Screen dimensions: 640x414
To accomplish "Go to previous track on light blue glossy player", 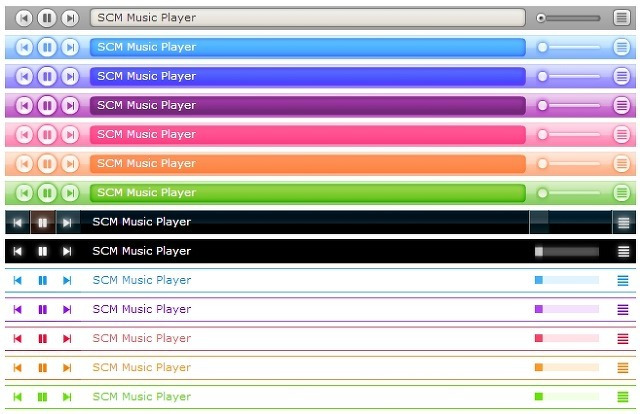I will click(24, 47).
